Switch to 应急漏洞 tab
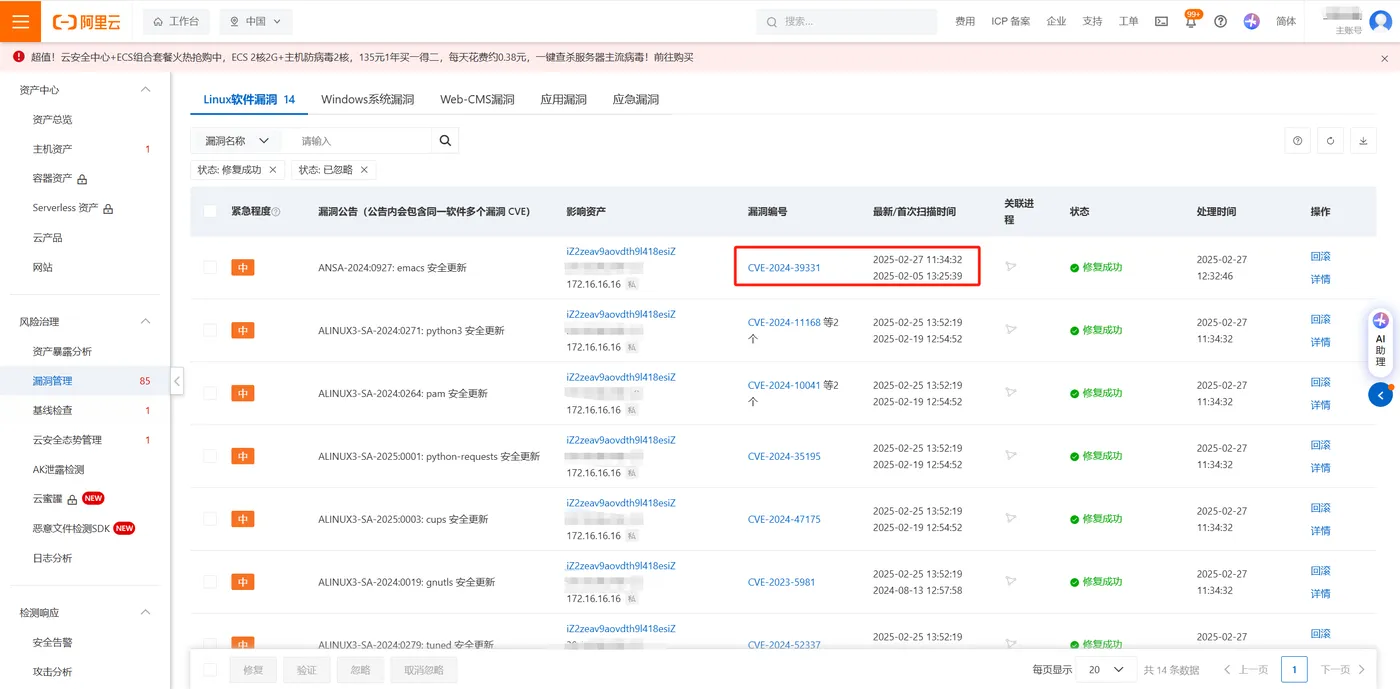The image size is (1400, 689). pyautogui.click(x=635, y=100)
